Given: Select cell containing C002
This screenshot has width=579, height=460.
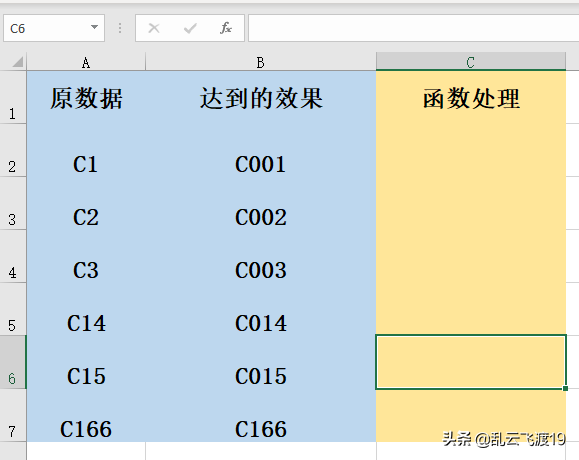Looking at the screenshot, I should [261, 203].
